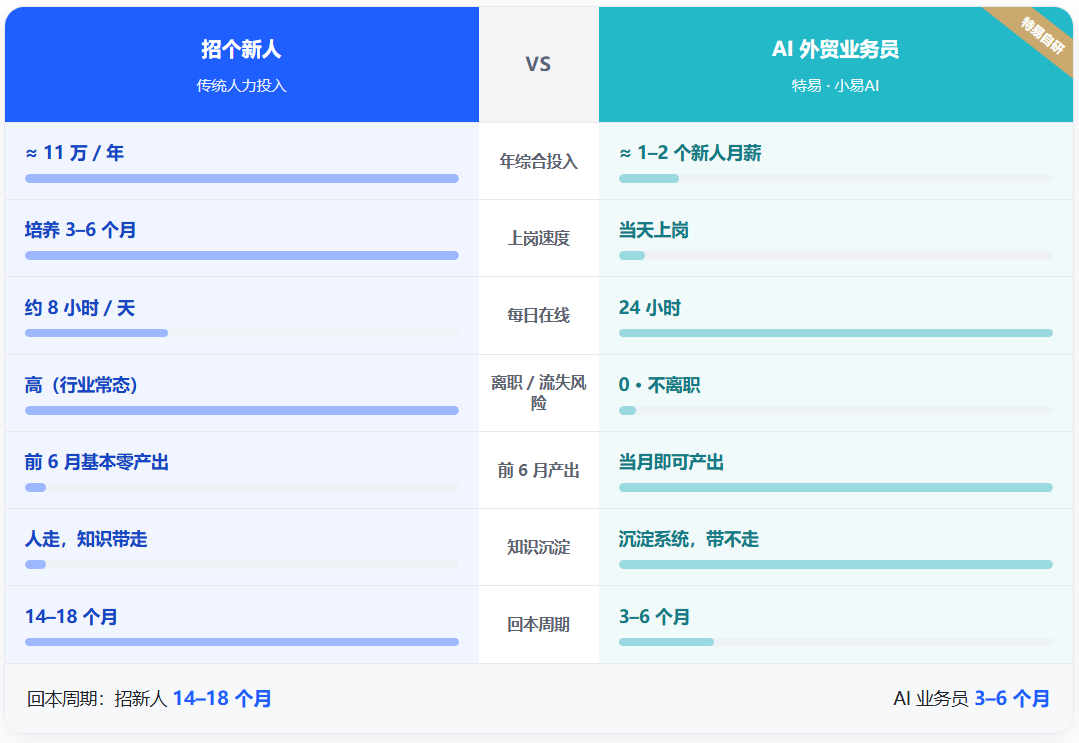This screenshot has width=1079, height=743.
Task: Click the 年综合投入 row label
Action: (x=538, y=162)
